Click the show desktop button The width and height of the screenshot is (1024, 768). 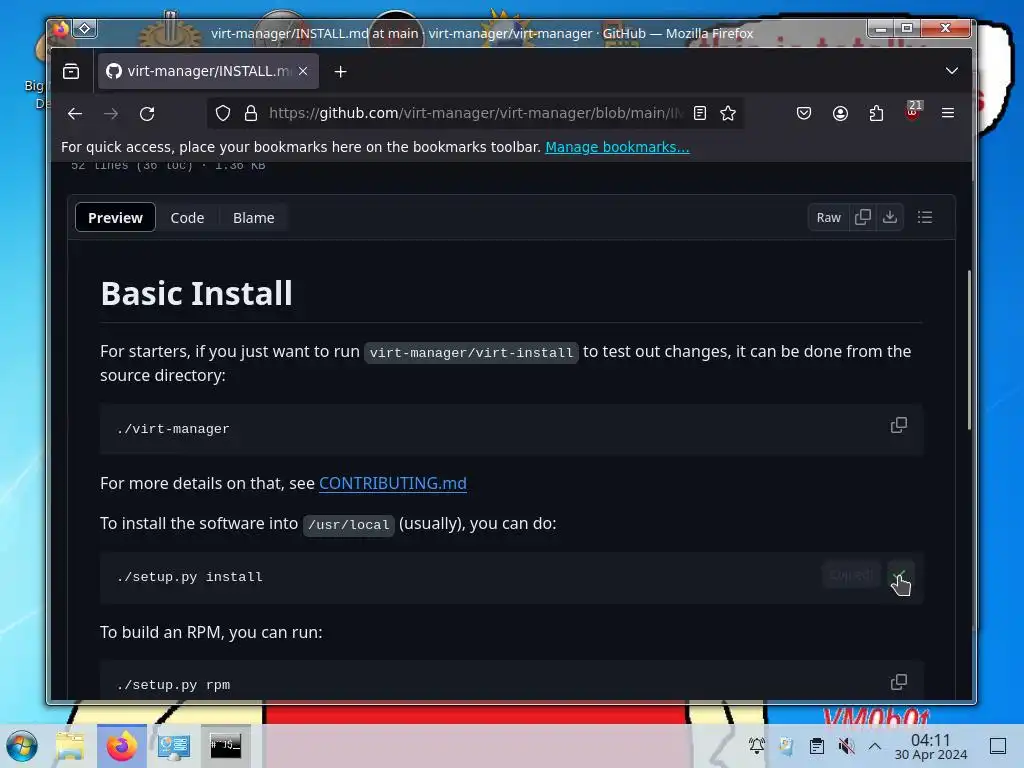point(998,746)
